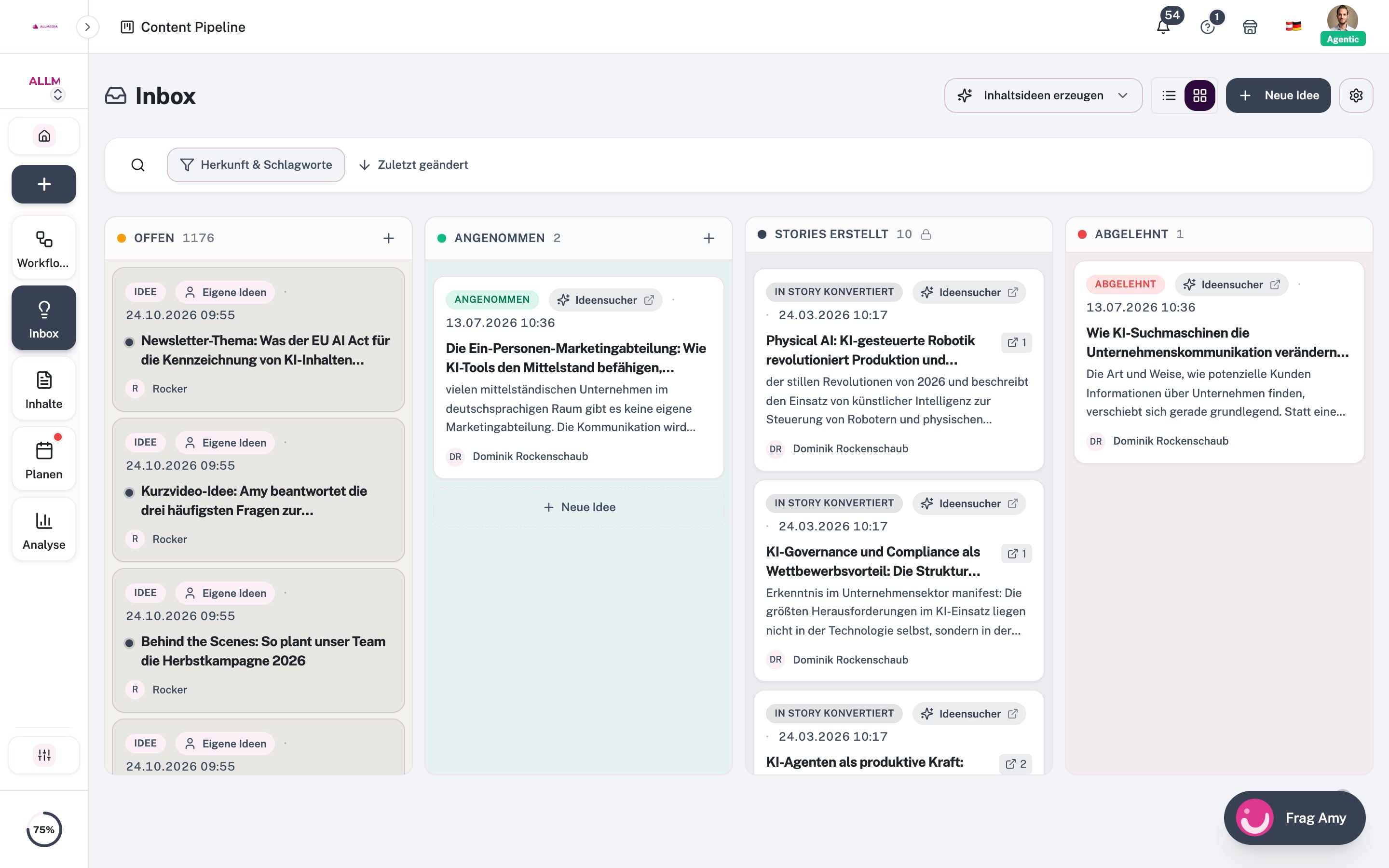Click the 75% progress ring

pos(44,829)
